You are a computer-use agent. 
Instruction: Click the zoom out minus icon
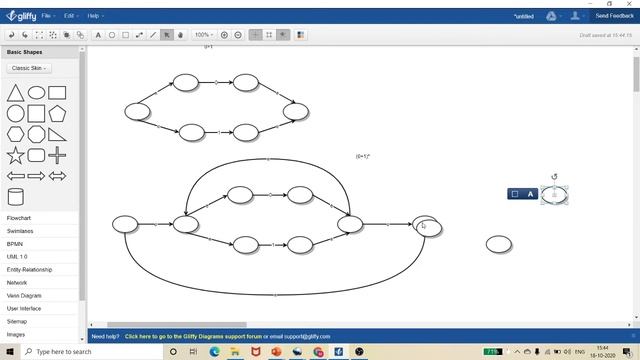(x=238, y=35)
